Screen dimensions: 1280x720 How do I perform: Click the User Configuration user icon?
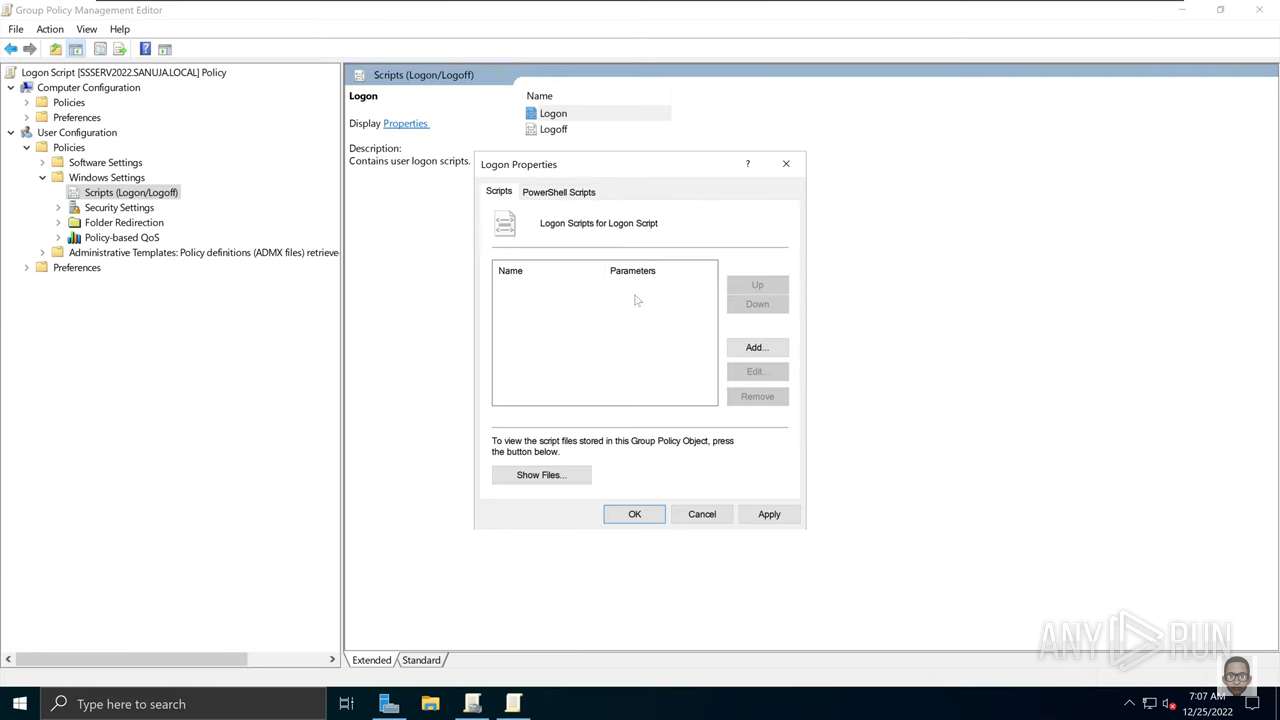click(x=26, y=132)
